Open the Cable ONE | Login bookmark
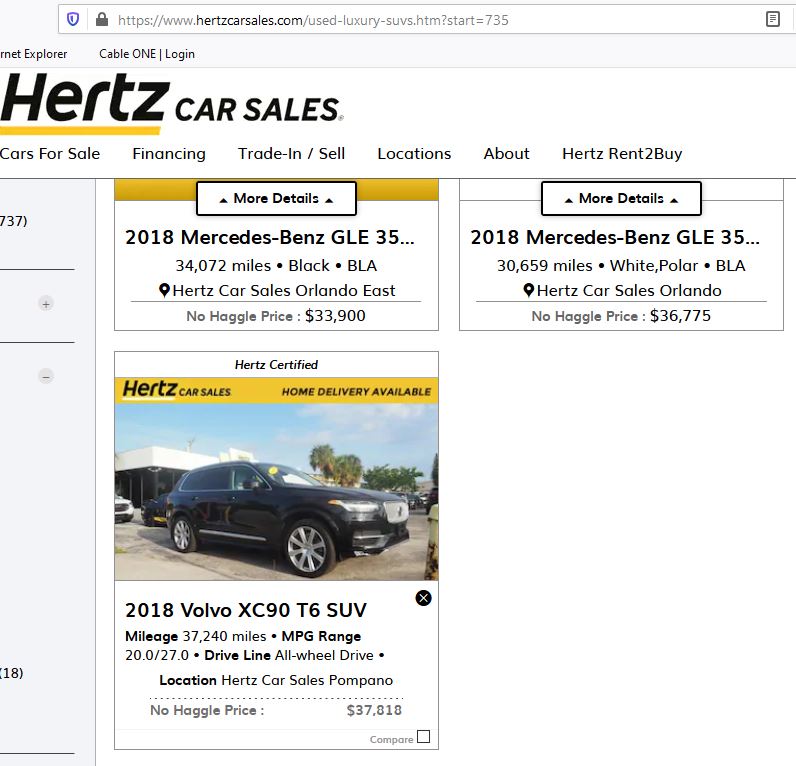The width and height of the screenshot is (796, 766). [x=147, y=54]
